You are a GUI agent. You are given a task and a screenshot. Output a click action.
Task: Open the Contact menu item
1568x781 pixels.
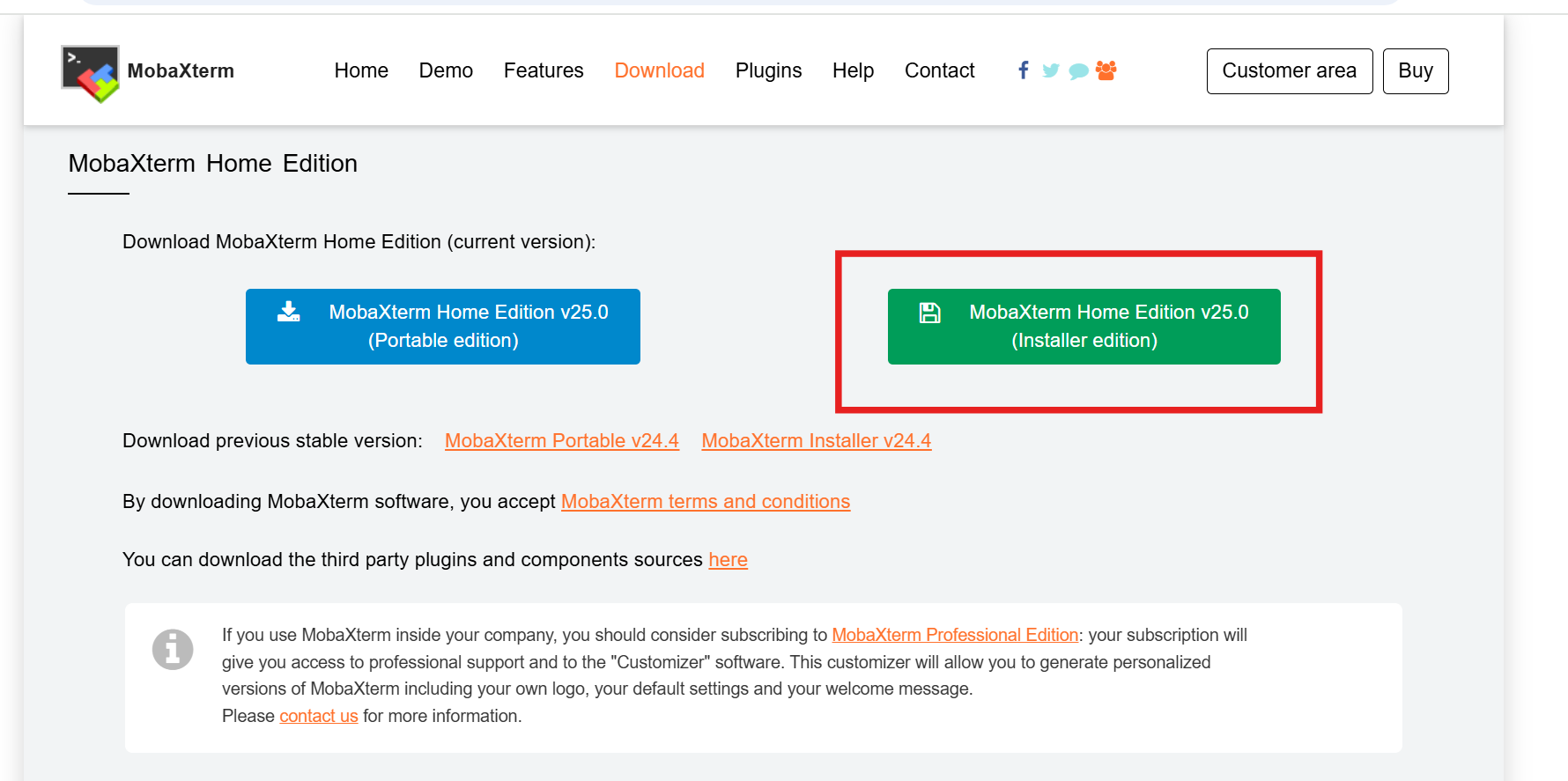pos(940,70)
